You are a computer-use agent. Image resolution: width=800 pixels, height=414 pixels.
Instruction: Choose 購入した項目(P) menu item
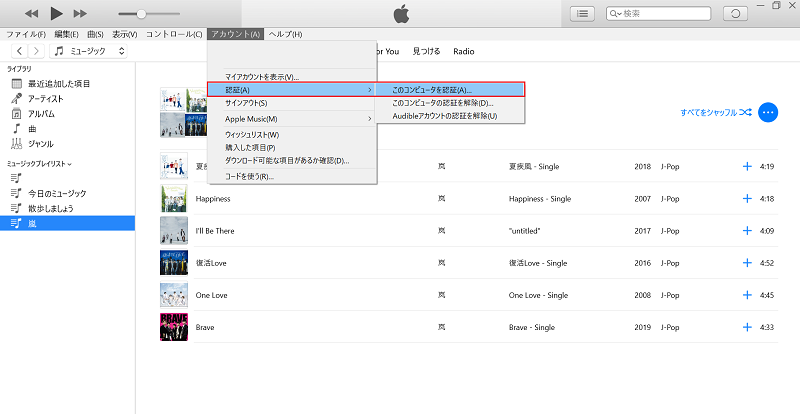pyautogui.click(x=292, y=148)
